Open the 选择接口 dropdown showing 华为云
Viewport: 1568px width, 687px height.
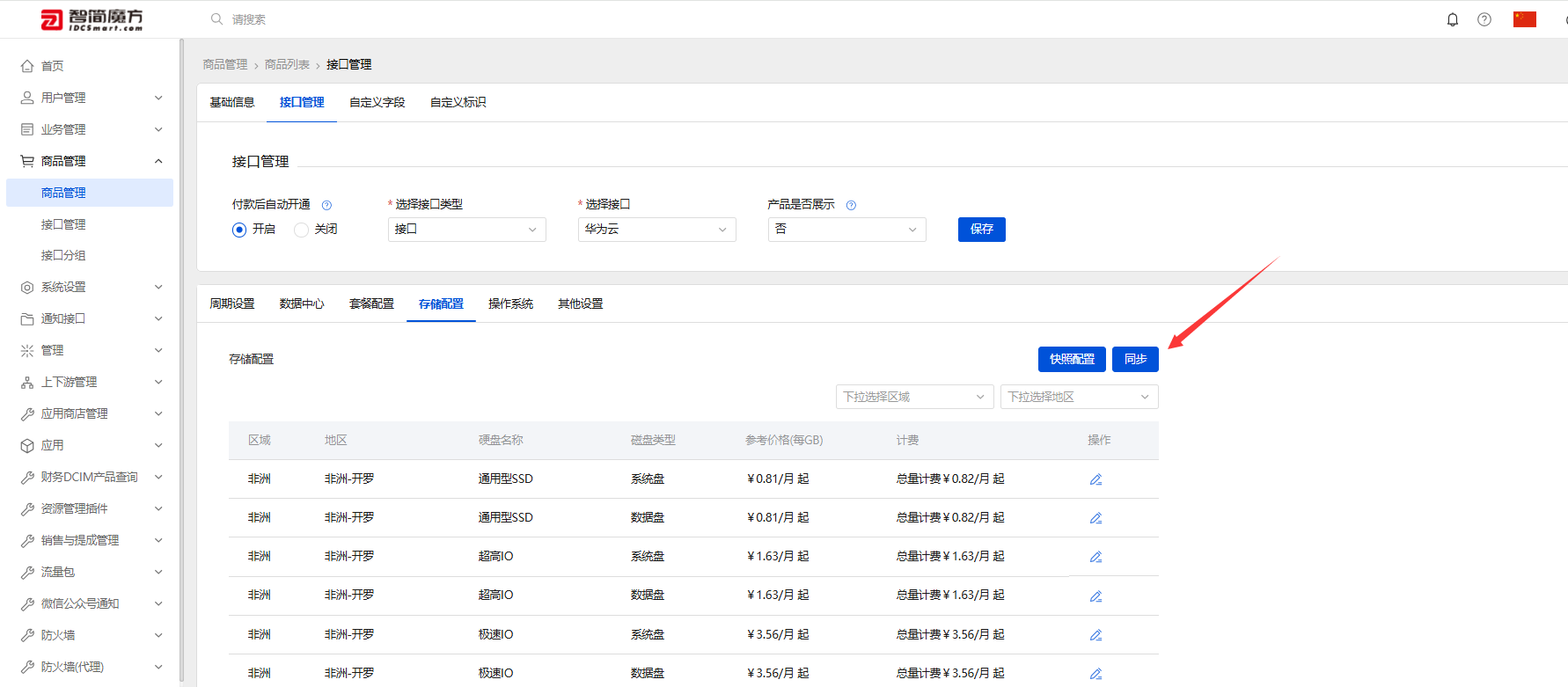tap(657, 230)
